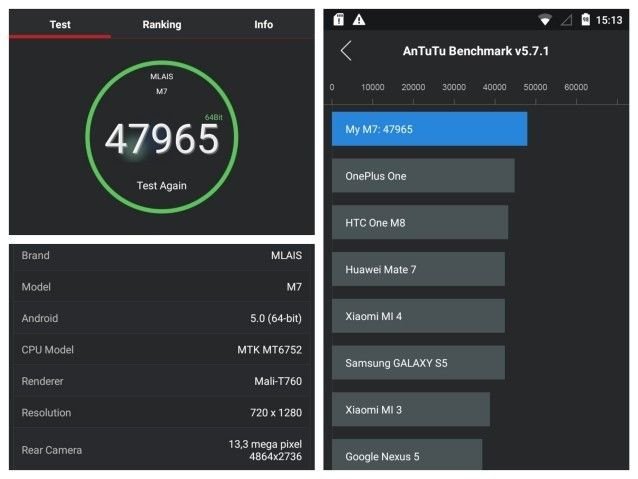Click the Renderer Mali-T760 row
This screenshot has width=638, height=479.
pos(162,381)
